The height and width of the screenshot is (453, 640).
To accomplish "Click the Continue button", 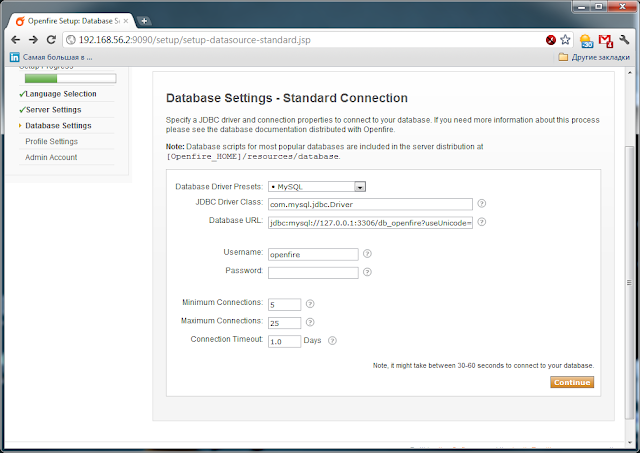I will tap(572, 382).
